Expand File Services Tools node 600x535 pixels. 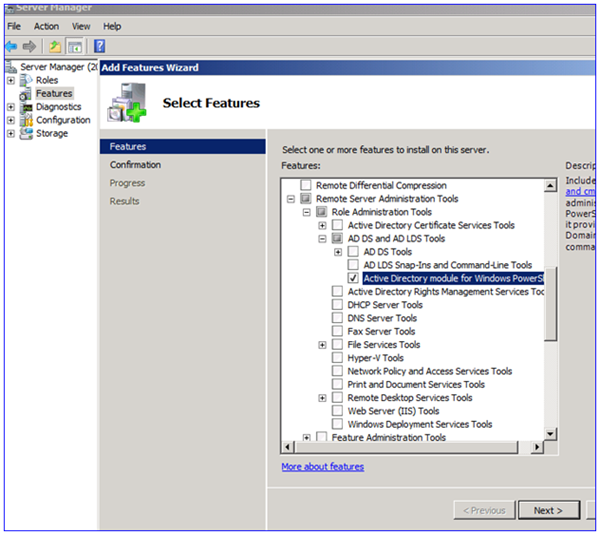(322, 345)
